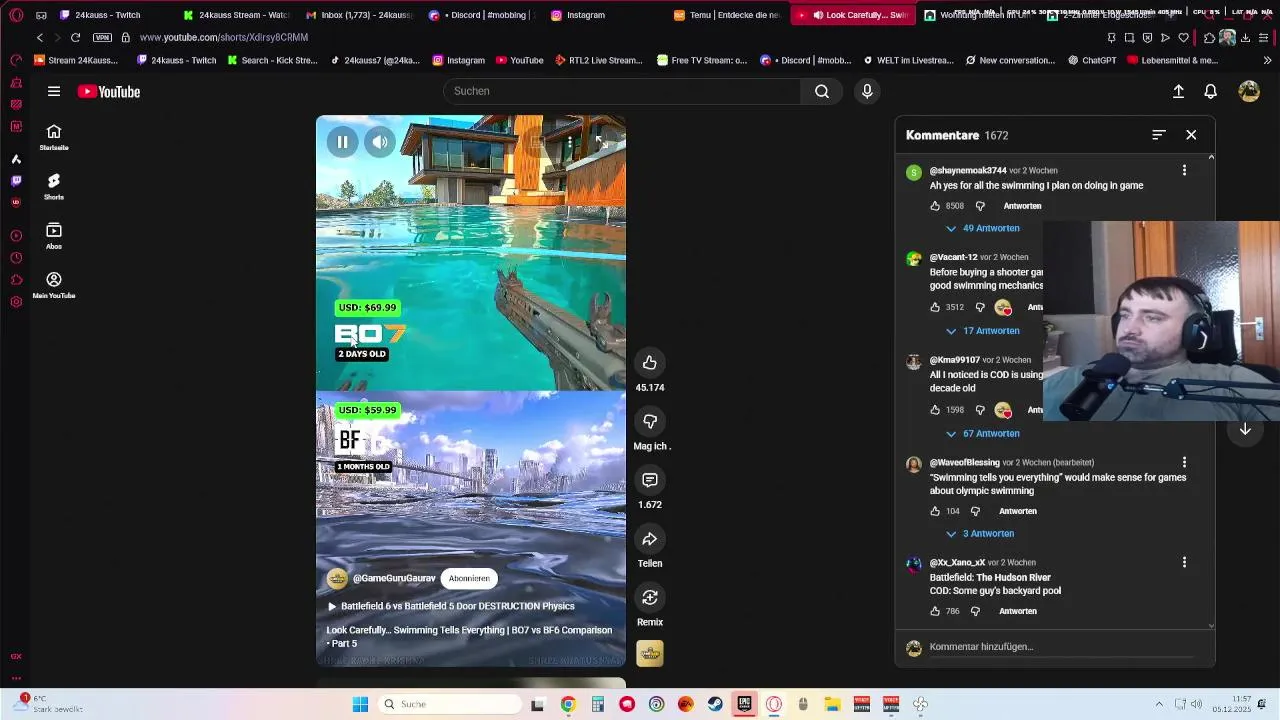Expand 17 Antworten replies
The width and height of the screenshot is (1280, 720).
tap(983, 331)
